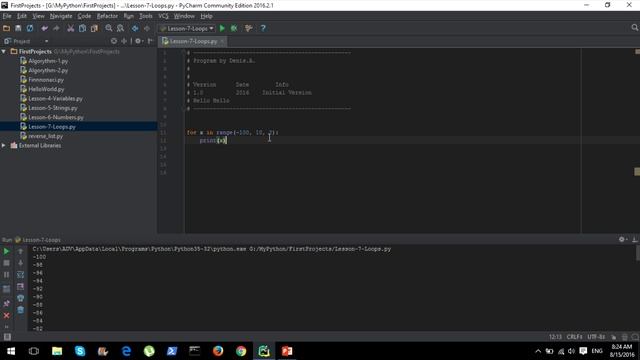Screen dimensions: 640x360
Task: Open HelloWorld.py in project tree
Action: point(46,89)
